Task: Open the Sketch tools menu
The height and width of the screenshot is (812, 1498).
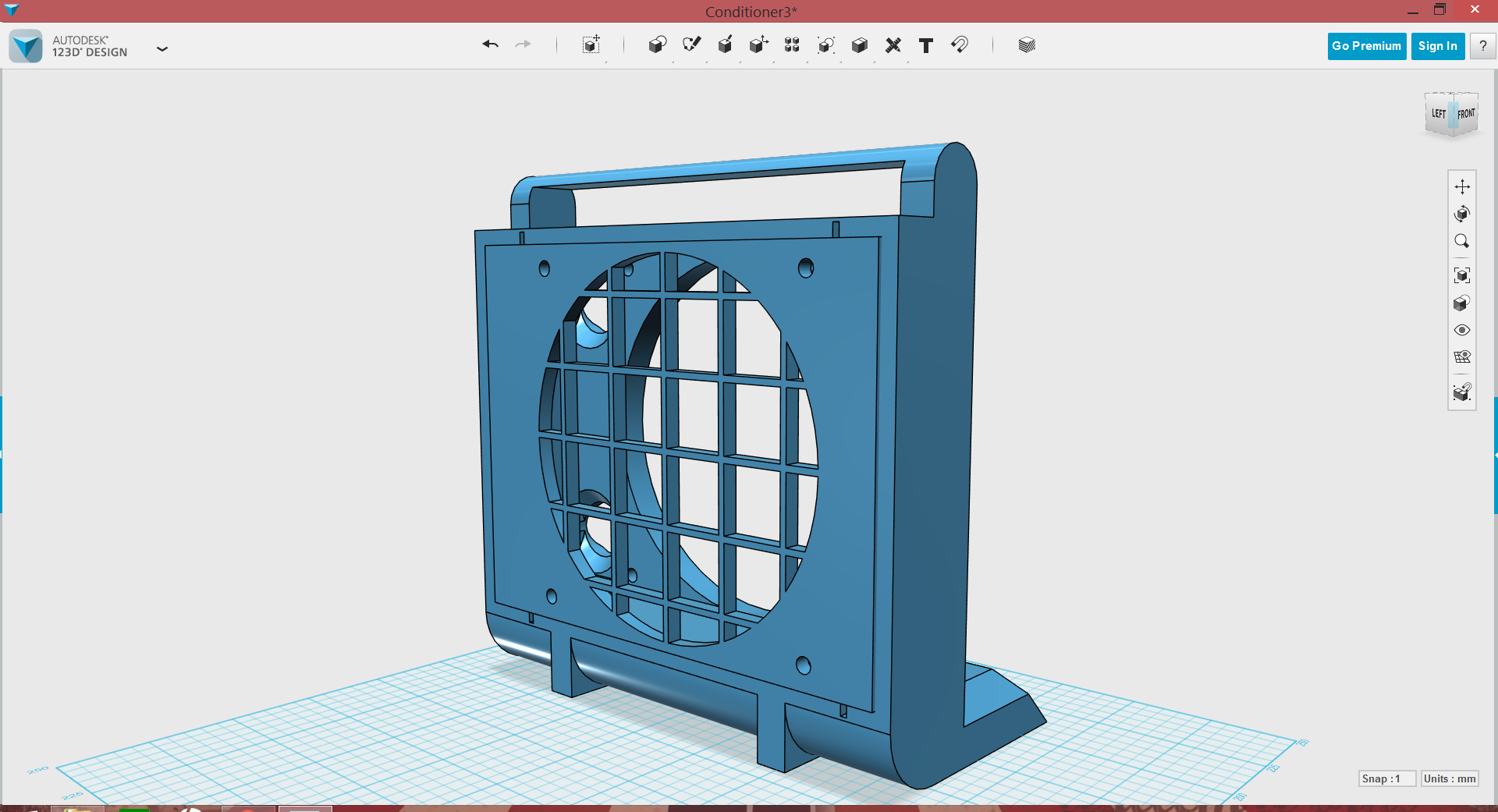Action: pos(691,44)
